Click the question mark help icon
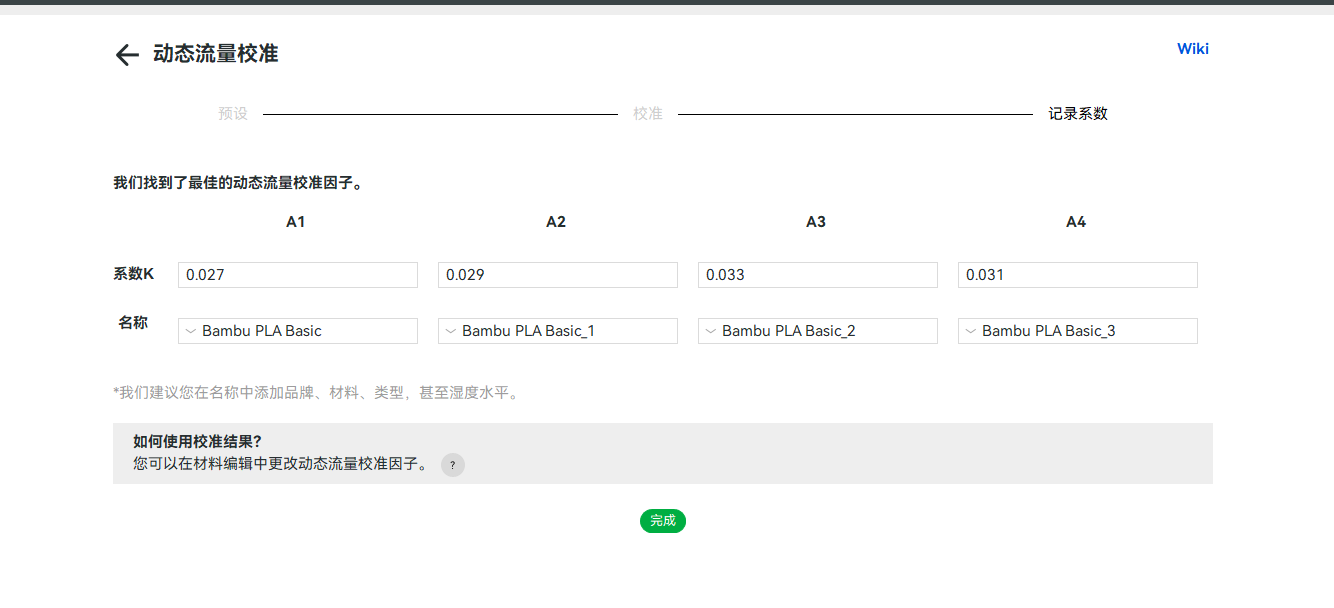1334x608 pixels. (x=453, y=465)
